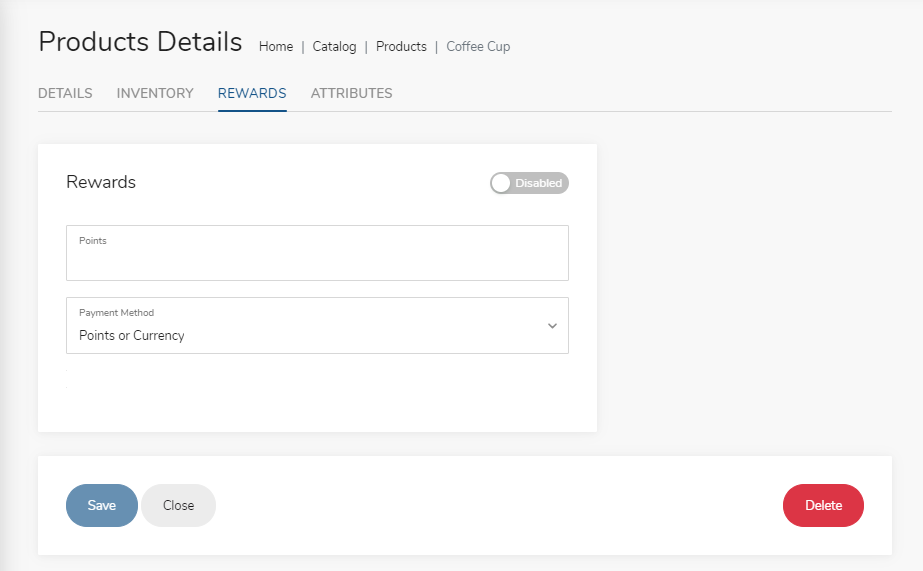Open the Catalog breadcrumb link
This screenshot has height=571, width=923.
pos(334,47)
